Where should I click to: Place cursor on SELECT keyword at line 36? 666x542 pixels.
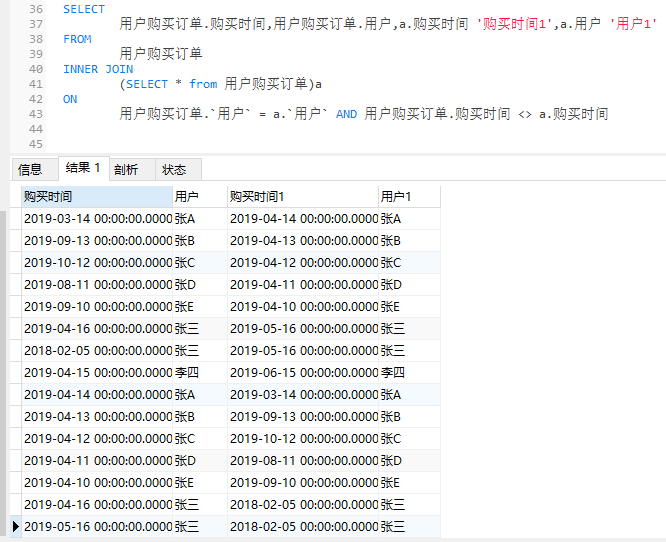(x=84, y=9)
